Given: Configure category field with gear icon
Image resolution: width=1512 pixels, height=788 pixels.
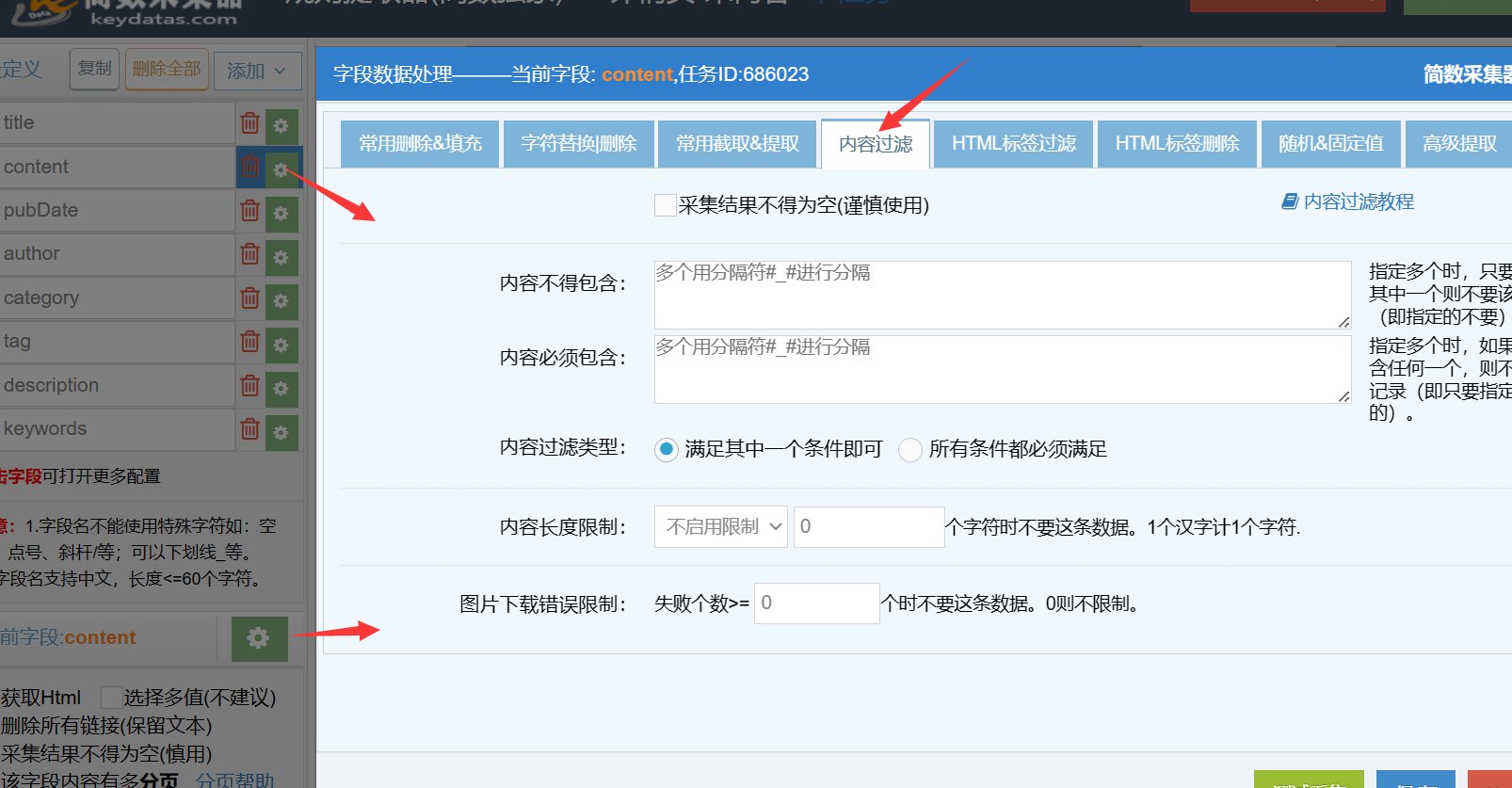Looking at the screenshot, I should 281,300.
